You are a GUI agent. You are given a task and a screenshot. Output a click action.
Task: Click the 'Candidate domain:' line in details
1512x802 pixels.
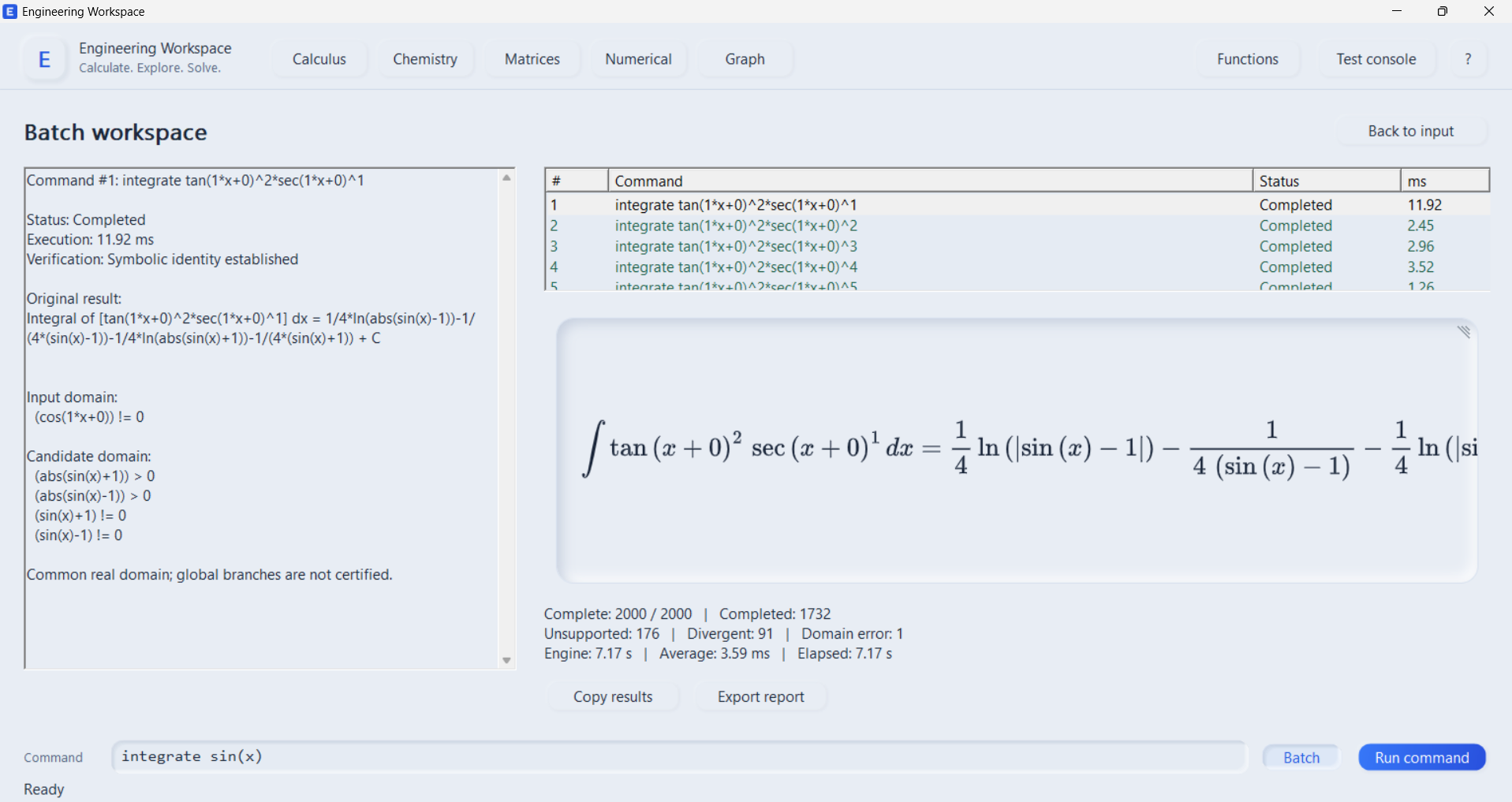pyautogui.click(x=88, y=457)
